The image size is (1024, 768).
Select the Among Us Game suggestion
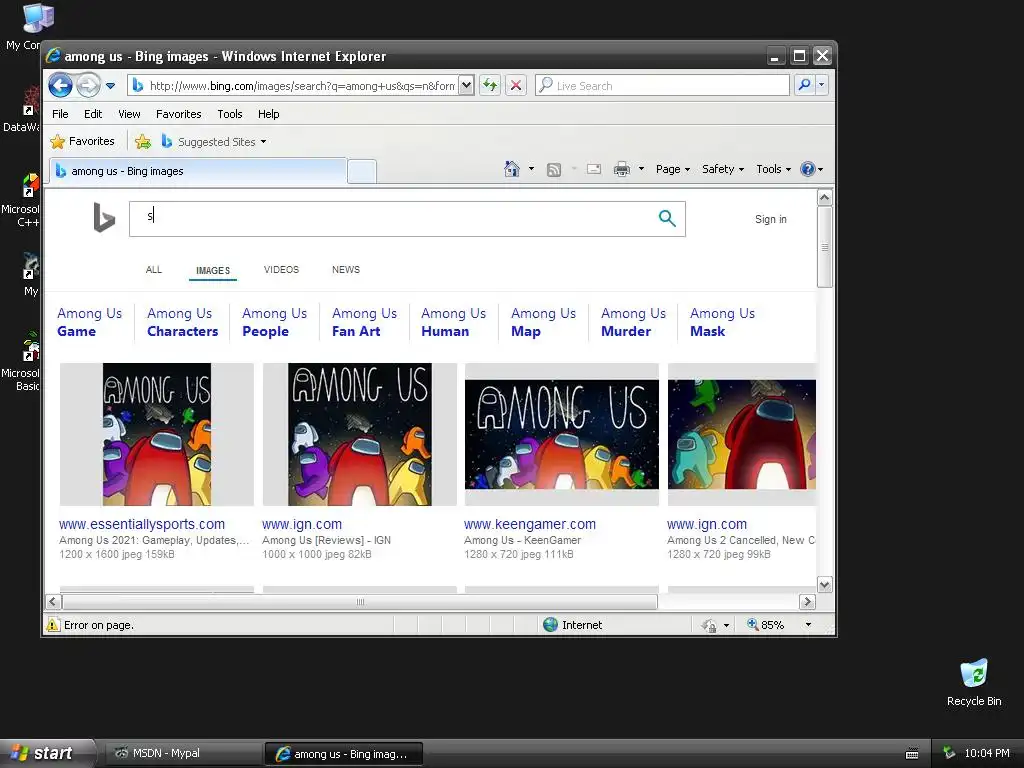pyautogui.click(x=89, y=322)
